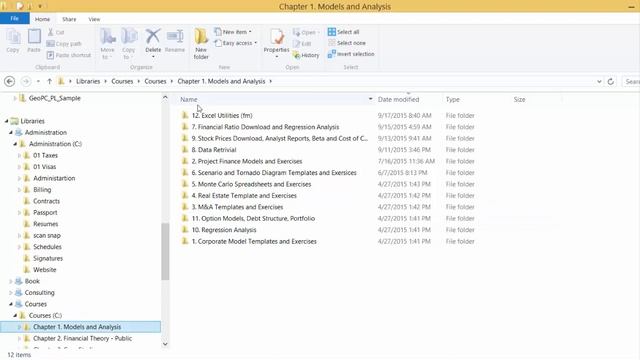640x360 pixels.
Task: Select Website folder in tree
Action: coord(44,270)
